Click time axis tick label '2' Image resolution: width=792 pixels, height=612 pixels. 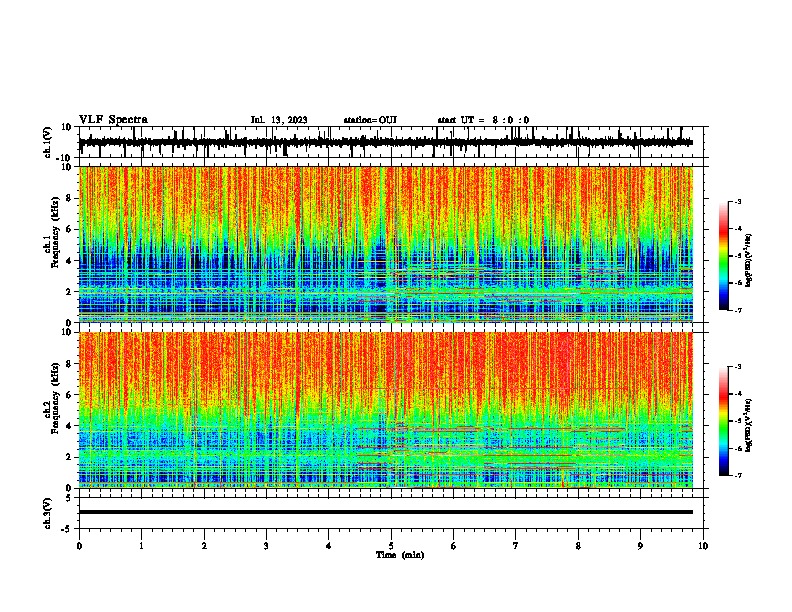click(204, 546)
